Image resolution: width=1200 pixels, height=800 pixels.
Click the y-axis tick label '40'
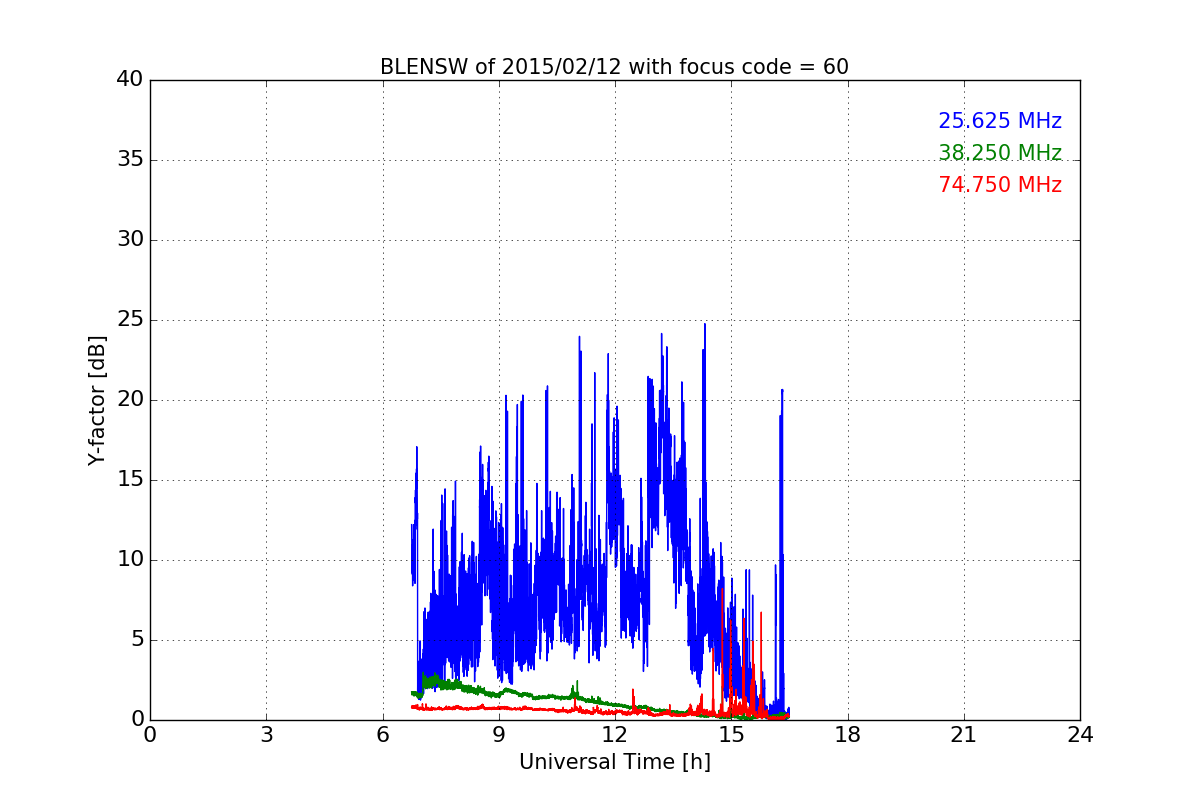[130, 80]
